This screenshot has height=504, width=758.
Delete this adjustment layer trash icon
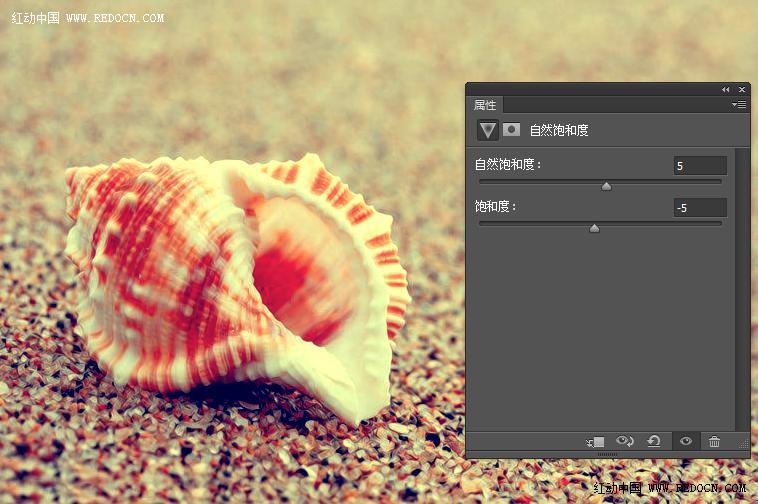point(714,441)
